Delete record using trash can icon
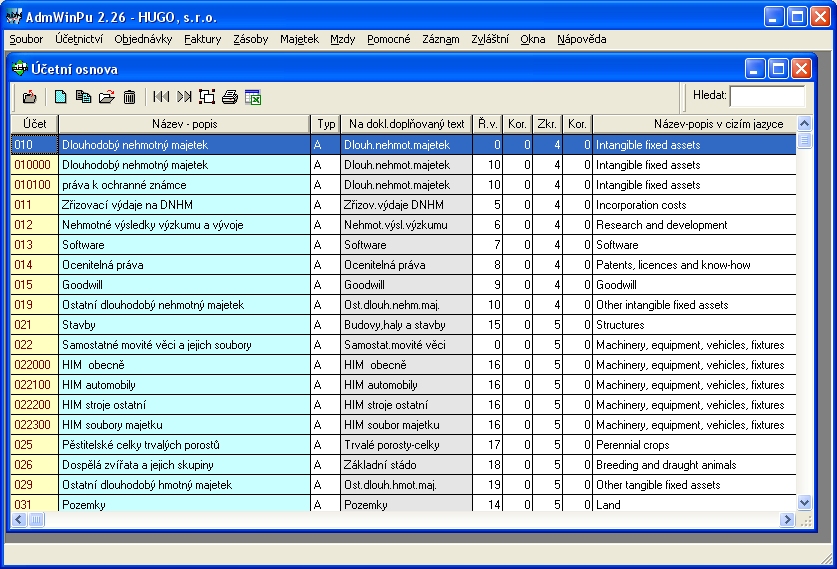This screenshot has width=837, height=569. point(129,97)
